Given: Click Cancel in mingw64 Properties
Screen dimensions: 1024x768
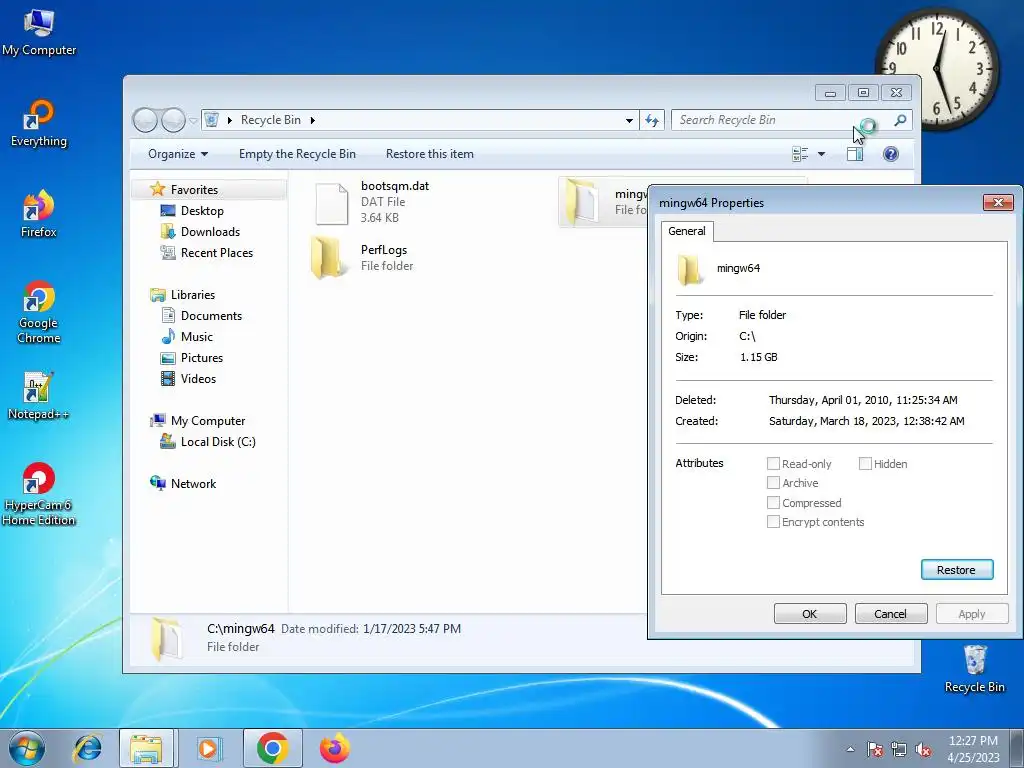Looking at the screenshot, I should click(891, 614).
